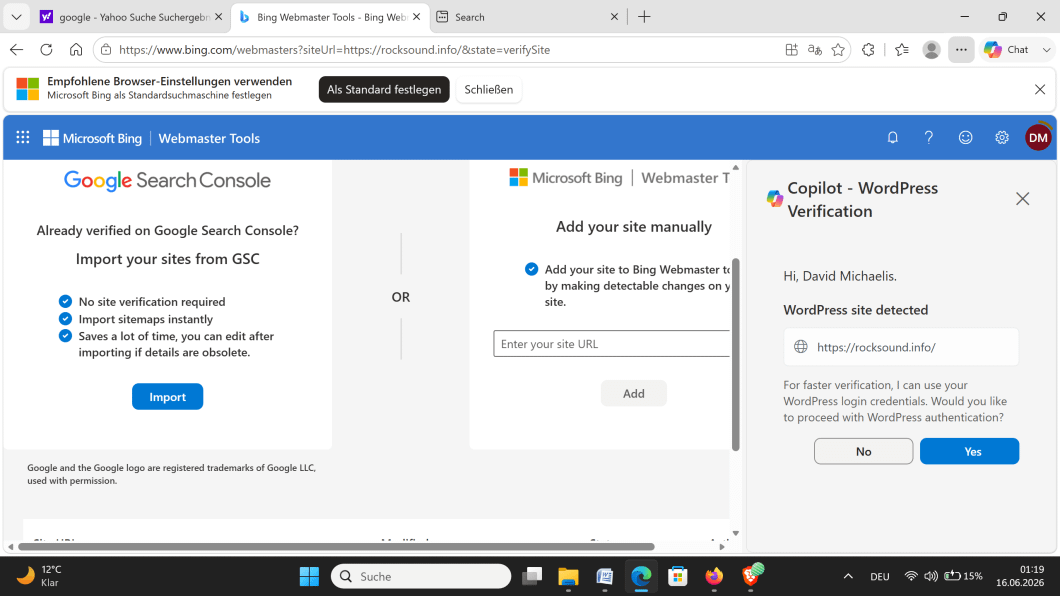
Task: Open the Windows Start menu
Action: tap(309, 576)
